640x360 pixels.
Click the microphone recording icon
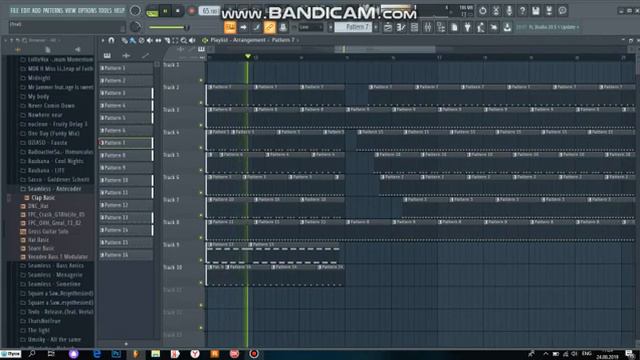point(509,11)
